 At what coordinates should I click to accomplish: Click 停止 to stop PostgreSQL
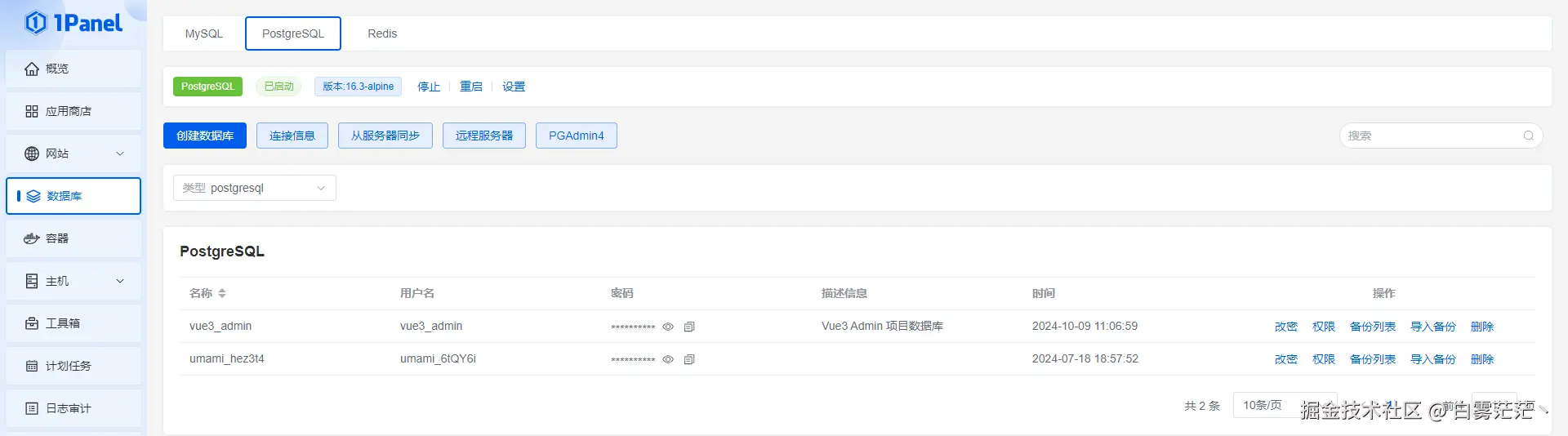pos(429,87)
